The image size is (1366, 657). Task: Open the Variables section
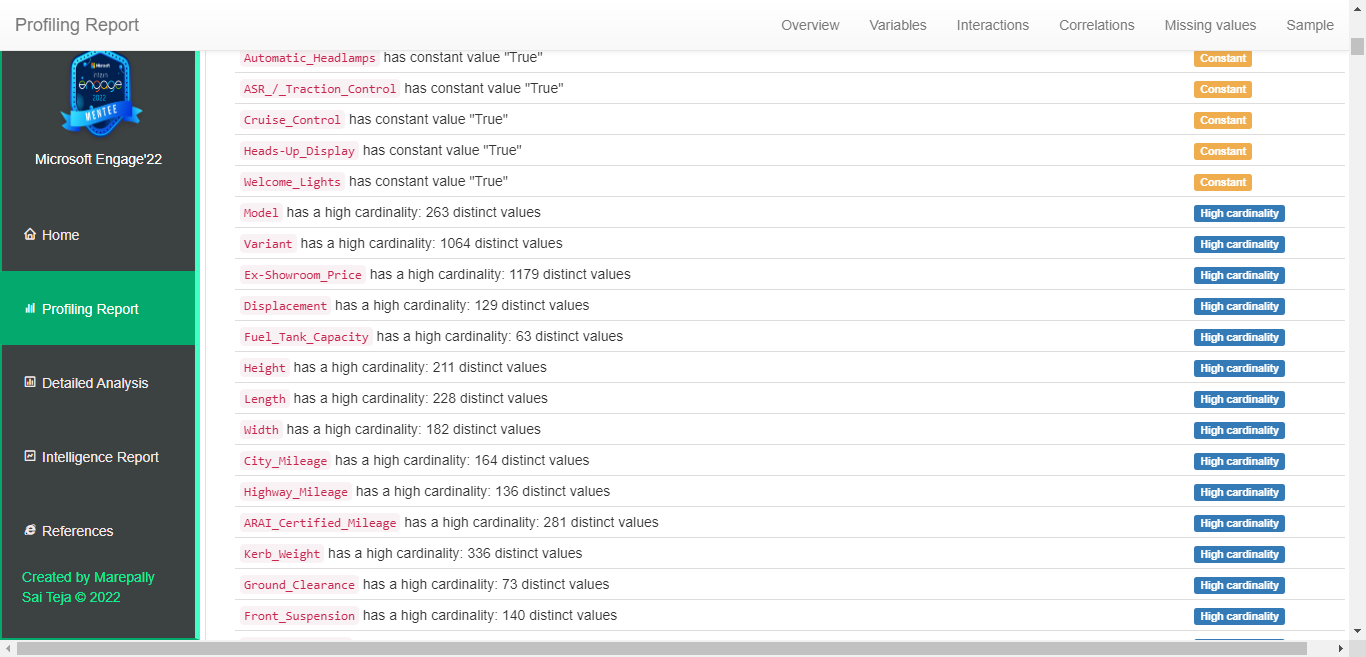(x=897, y=25)
